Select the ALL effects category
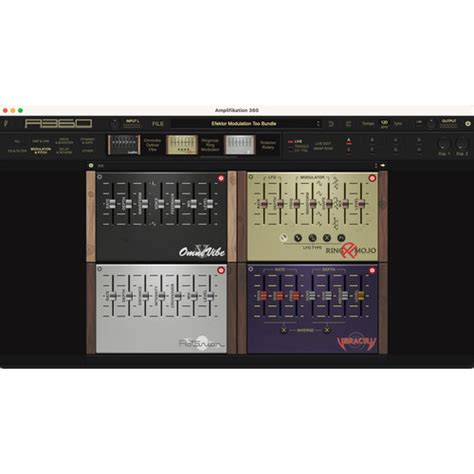Image resolution: width=474 pixels, height=474 pixels. coord(17,141)
